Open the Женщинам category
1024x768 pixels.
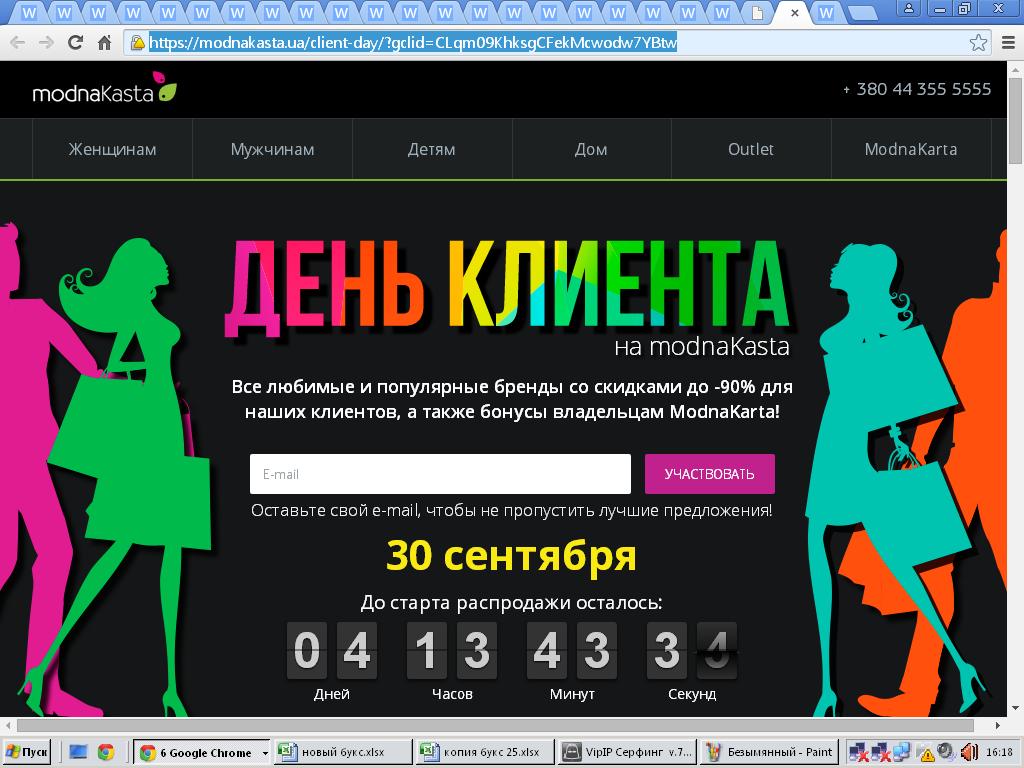point(112,150)
